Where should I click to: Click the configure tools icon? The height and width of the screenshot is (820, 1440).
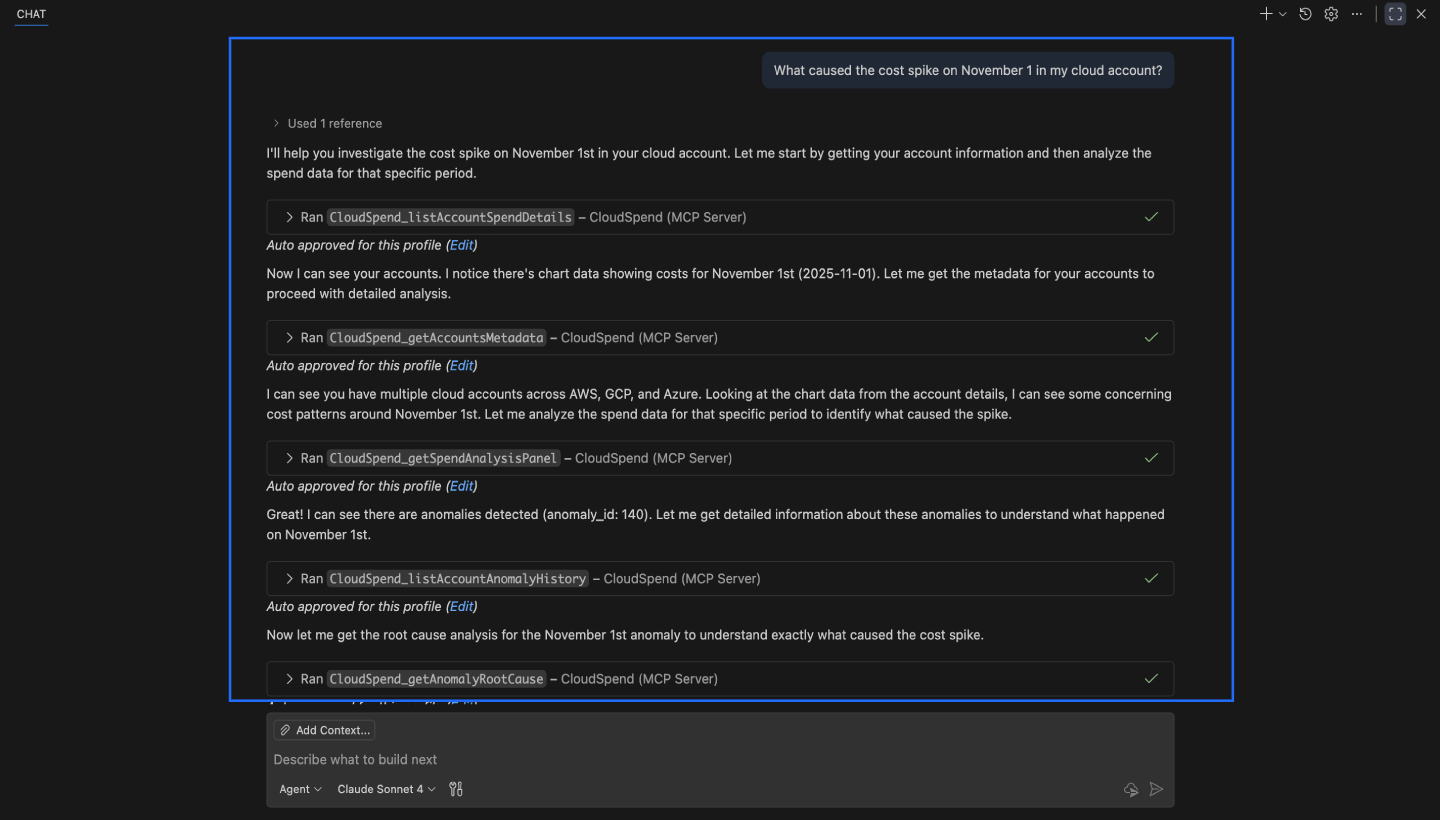456,789
